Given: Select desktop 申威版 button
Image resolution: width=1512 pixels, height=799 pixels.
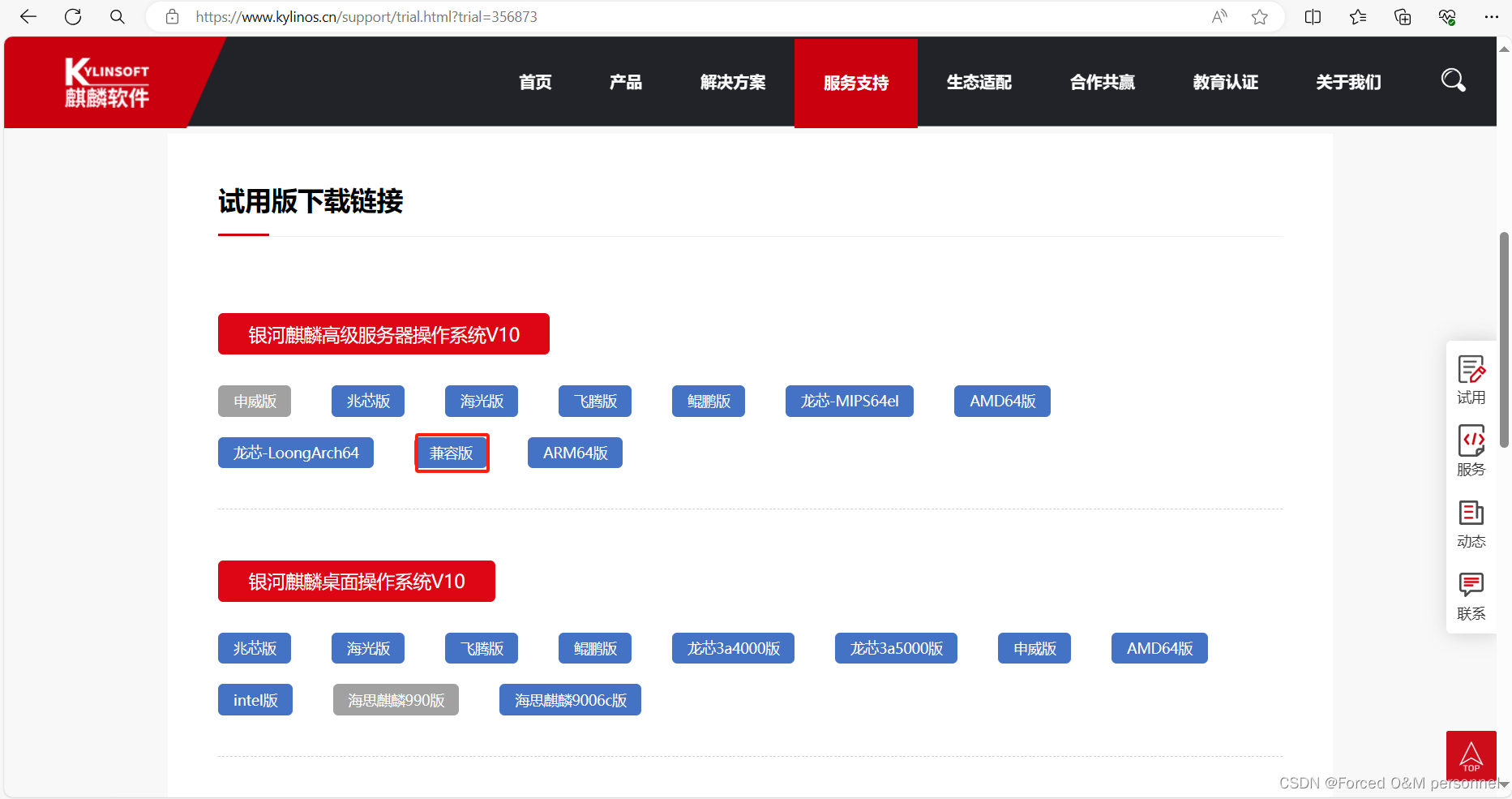Looking at the screenshot, I should coord(1034,648).
